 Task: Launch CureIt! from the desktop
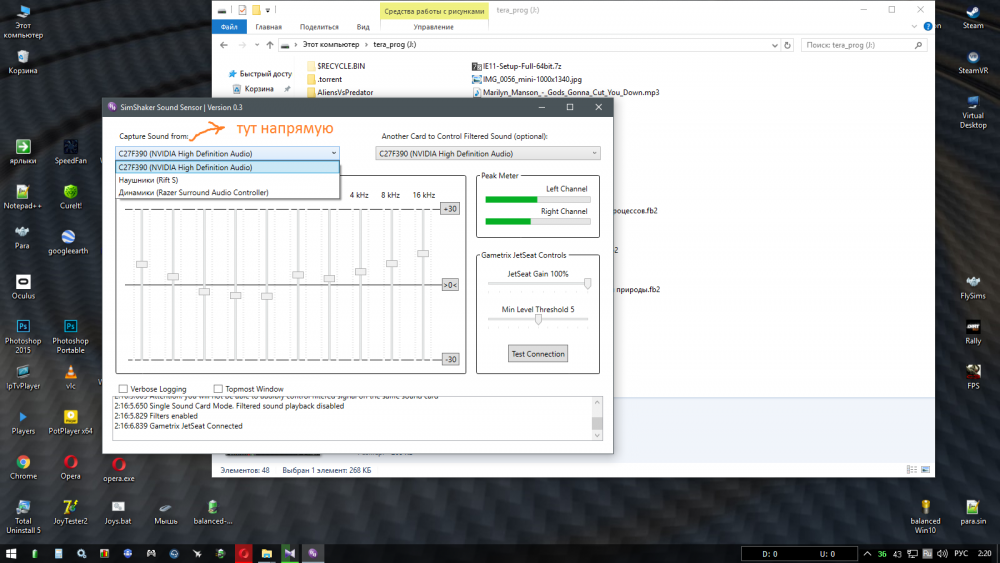coord(70,196)
